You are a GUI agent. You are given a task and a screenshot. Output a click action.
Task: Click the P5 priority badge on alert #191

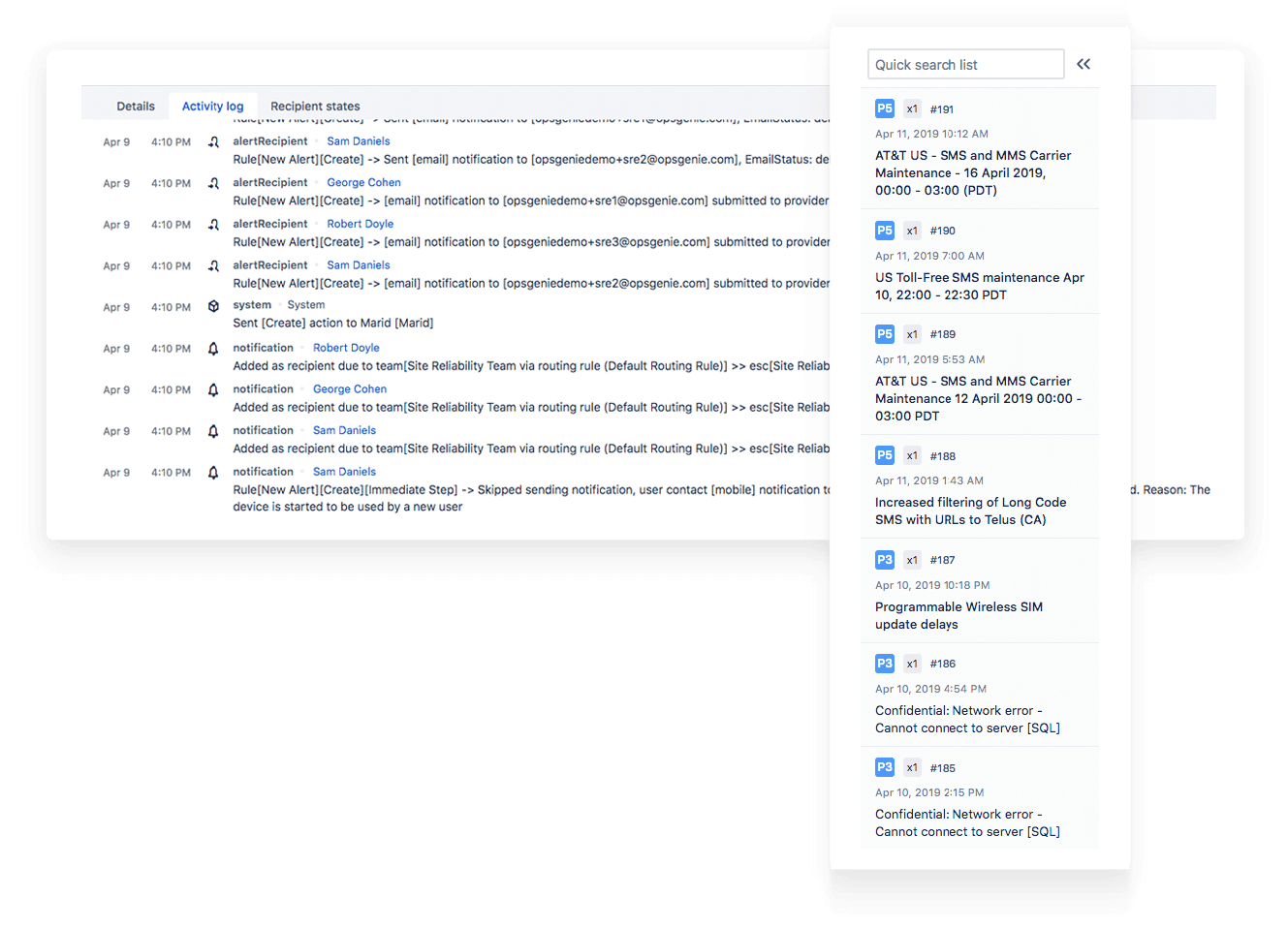(x=884, y=108)
